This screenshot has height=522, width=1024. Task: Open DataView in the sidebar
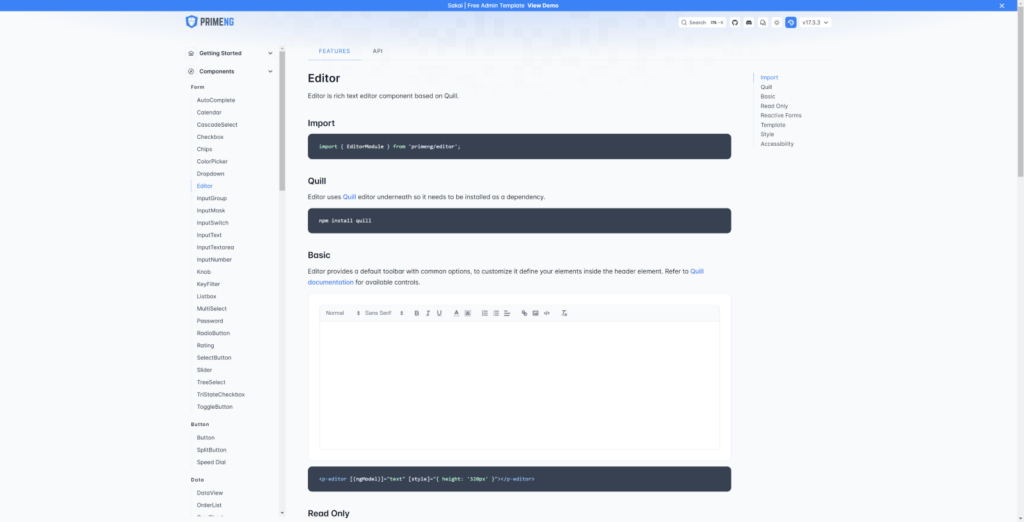pos(210,493)
